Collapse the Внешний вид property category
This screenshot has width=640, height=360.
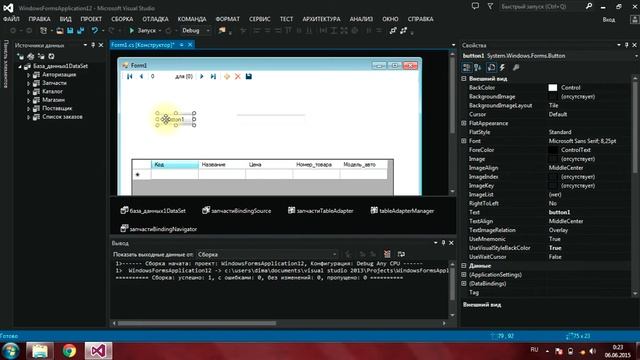coord(464,78)
